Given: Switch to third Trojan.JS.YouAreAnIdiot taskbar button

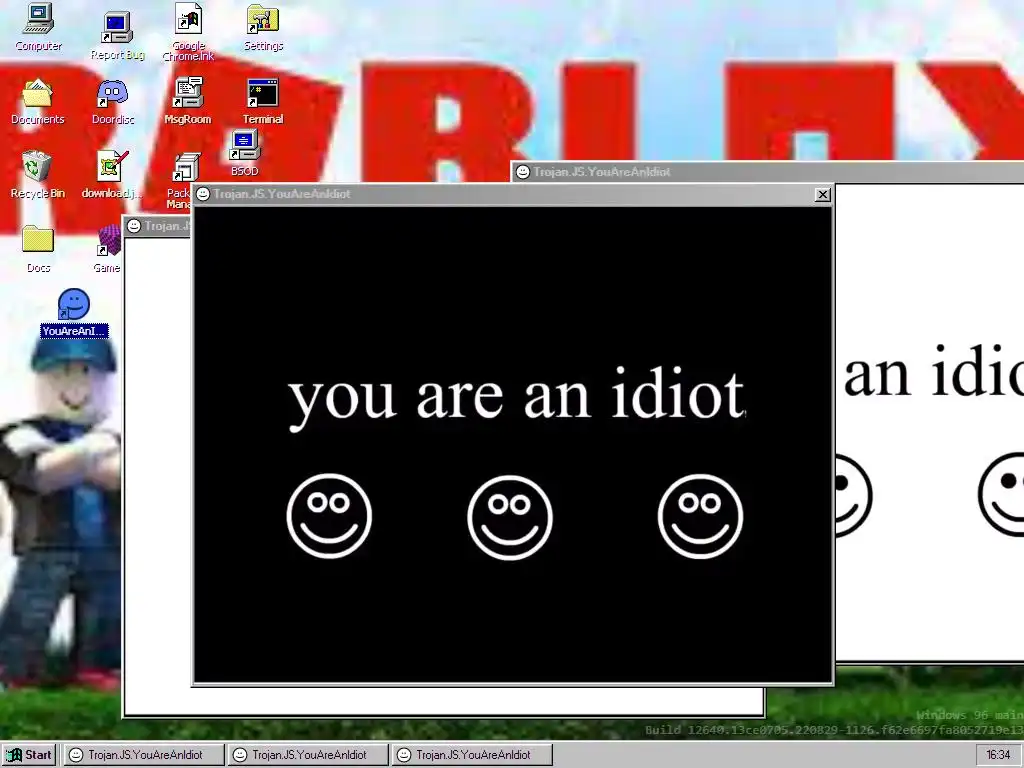Looking at the screenshot, I should 472,755.
